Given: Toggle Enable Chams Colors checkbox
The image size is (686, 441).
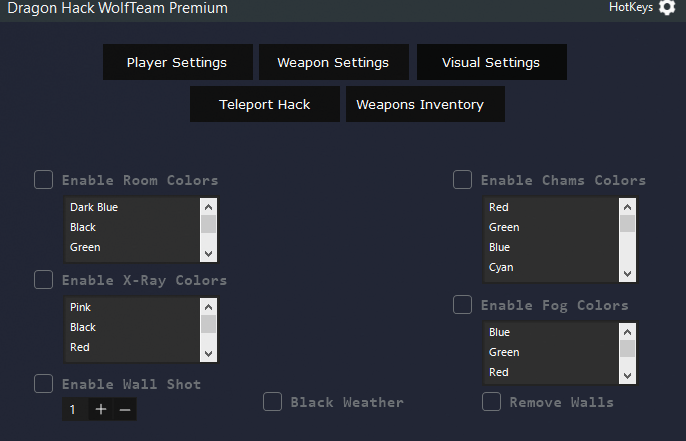Looking at the screenshot, I should tap(462, 180).
